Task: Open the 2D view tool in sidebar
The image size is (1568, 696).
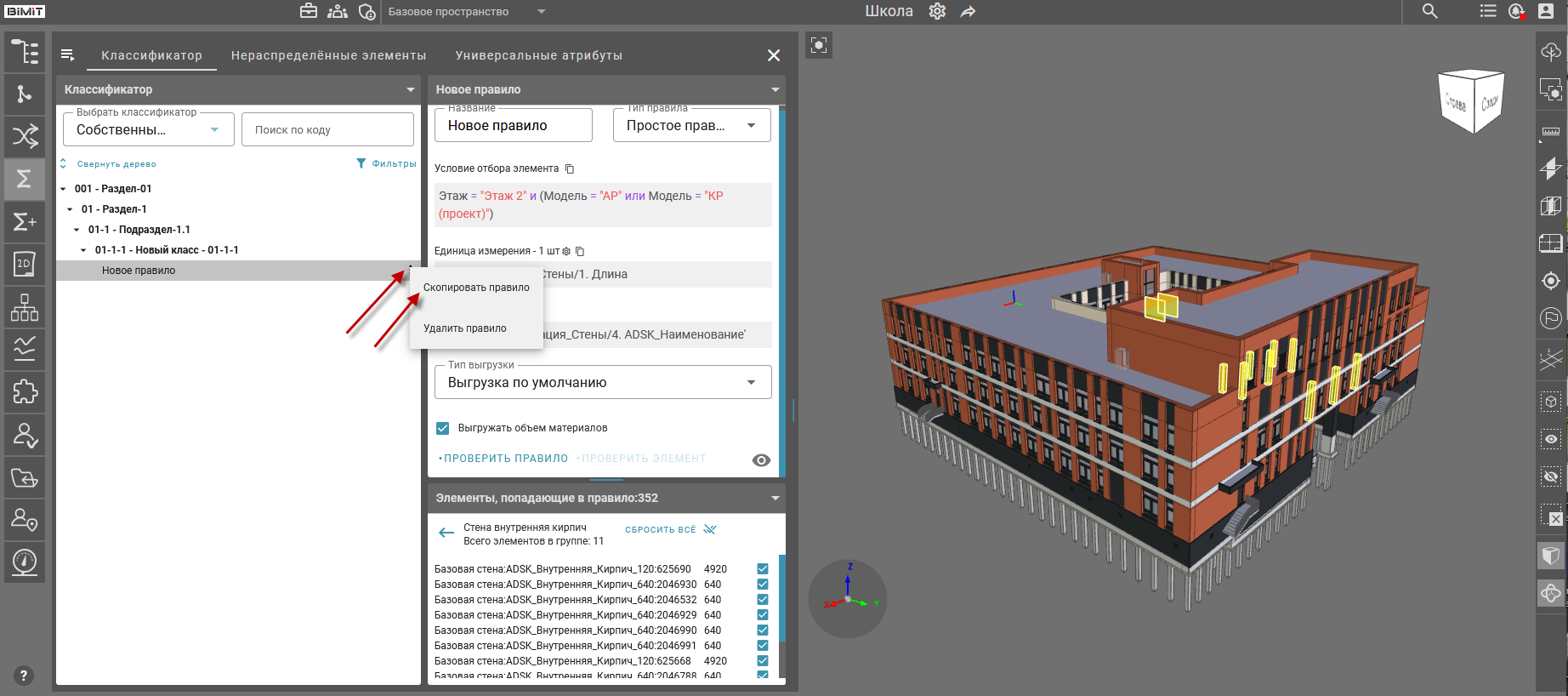Action: click(25, 264)
